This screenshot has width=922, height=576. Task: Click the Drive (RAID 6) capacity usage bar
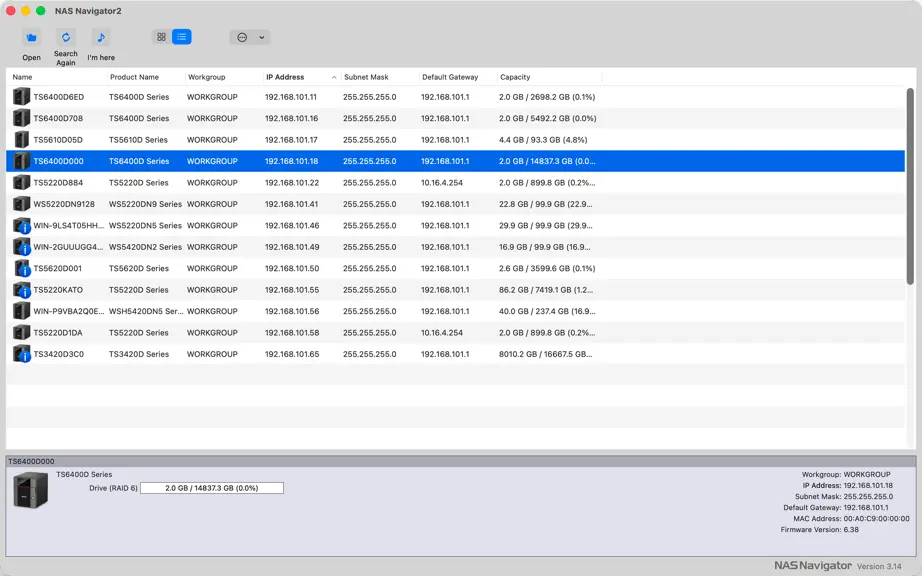(x=212, y=488)
